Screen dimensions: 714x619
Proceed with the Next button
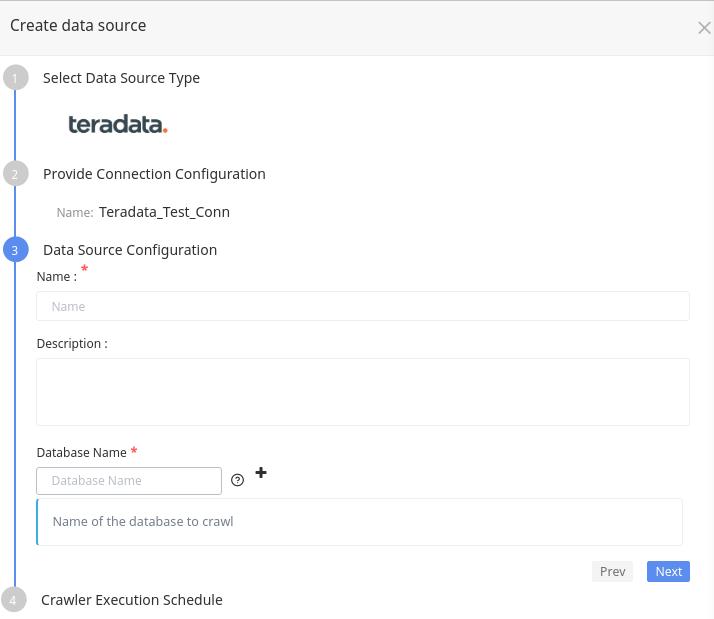point(668,571)
